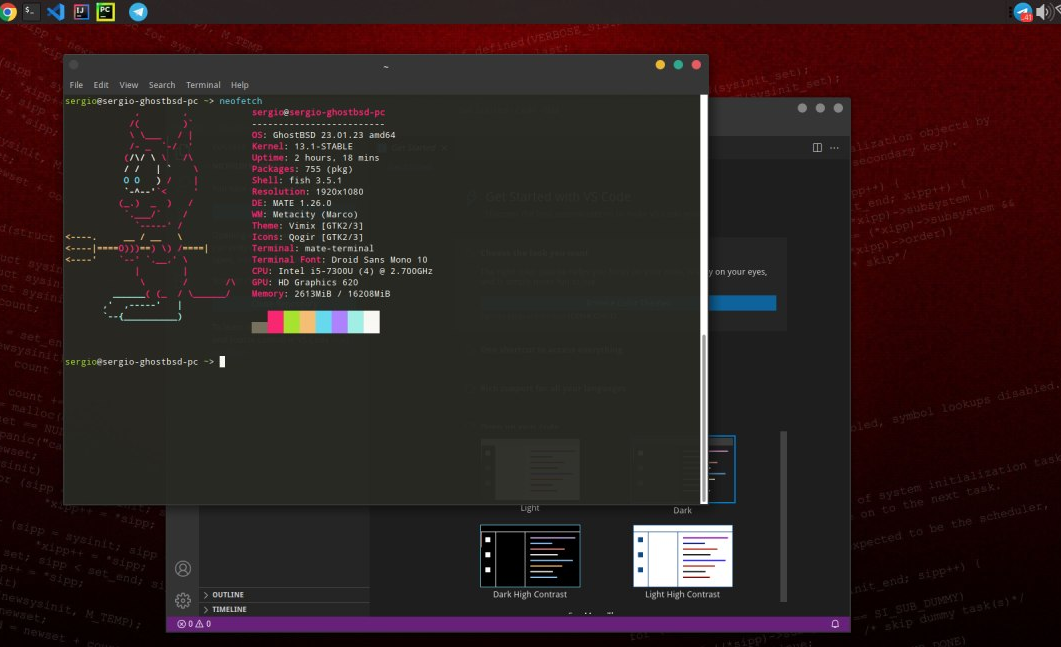Screen dimensions: 1061x647
Task: Open the terminal File menu
Action: coord(76,85)
